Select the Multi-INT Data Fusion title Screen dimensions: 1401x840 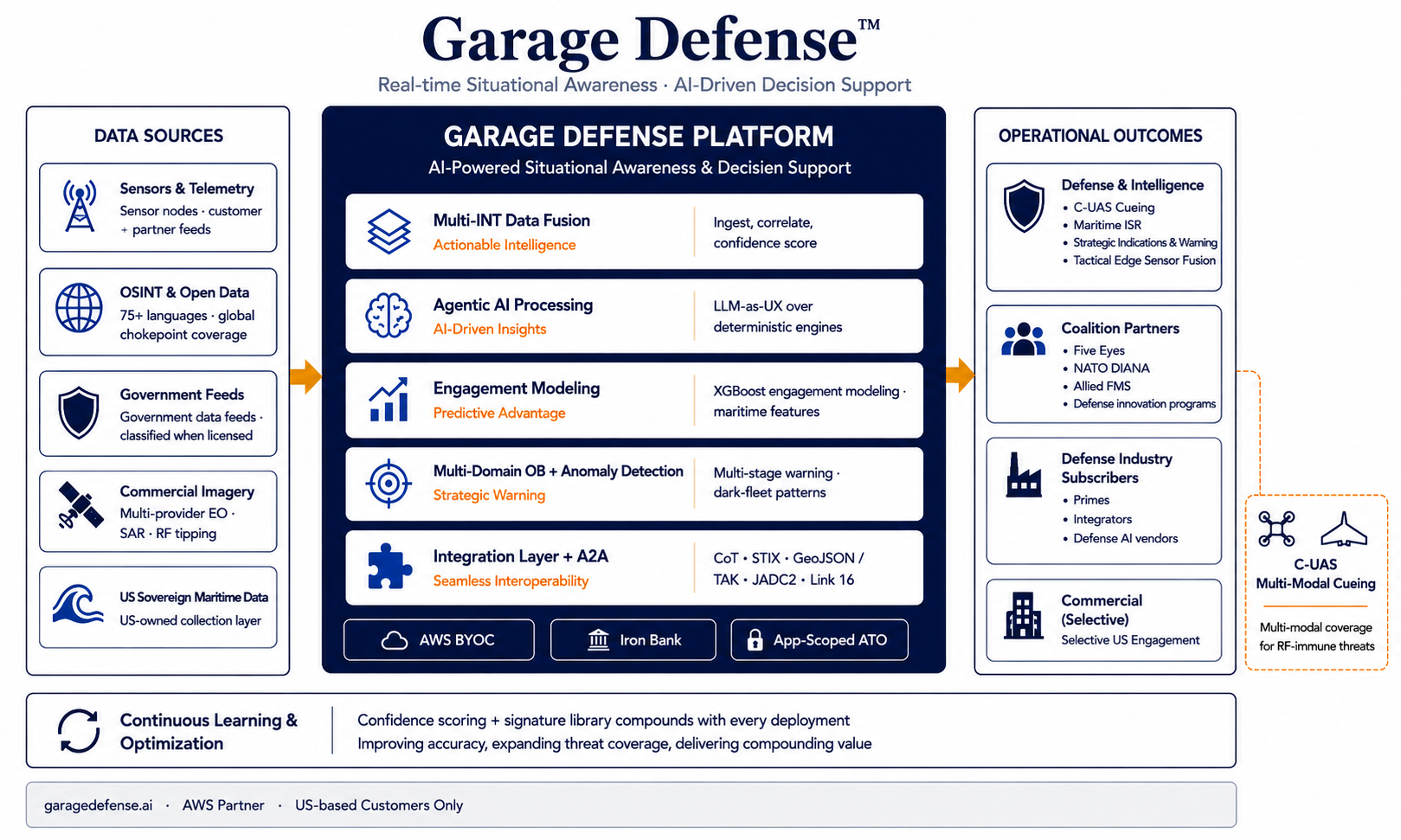coord(511,221)
